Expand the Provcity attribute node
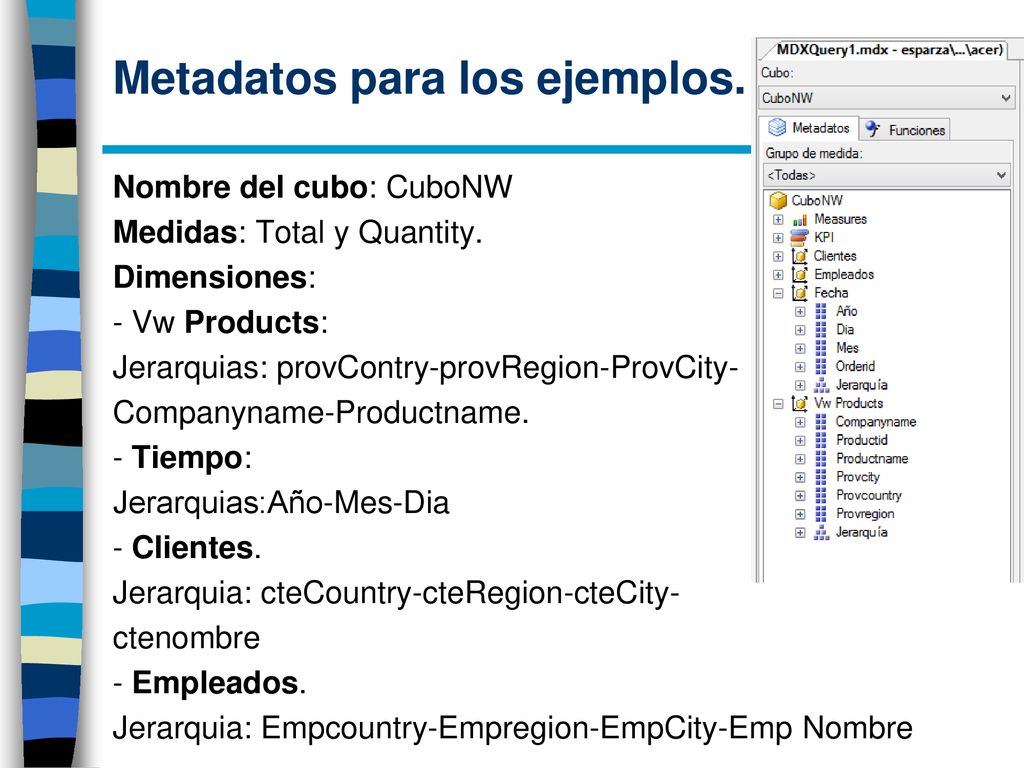Viewport: 1024px width, 768px height. (x=800, y=477)
